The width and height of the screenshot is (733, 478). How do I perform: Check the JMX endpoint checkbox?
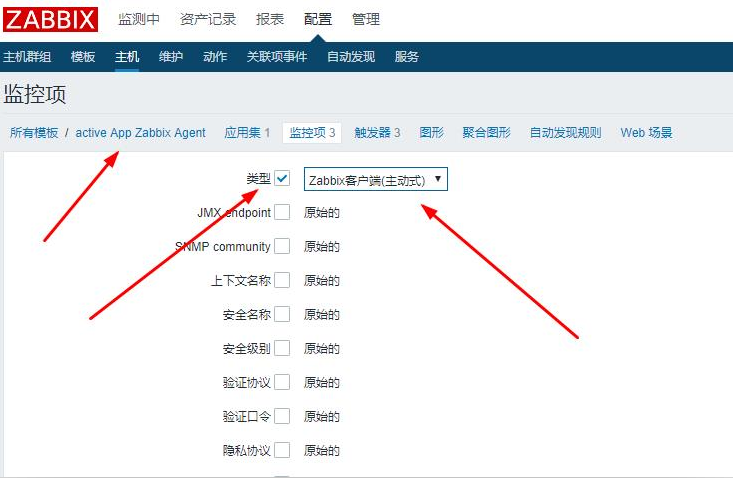[282, 212]
